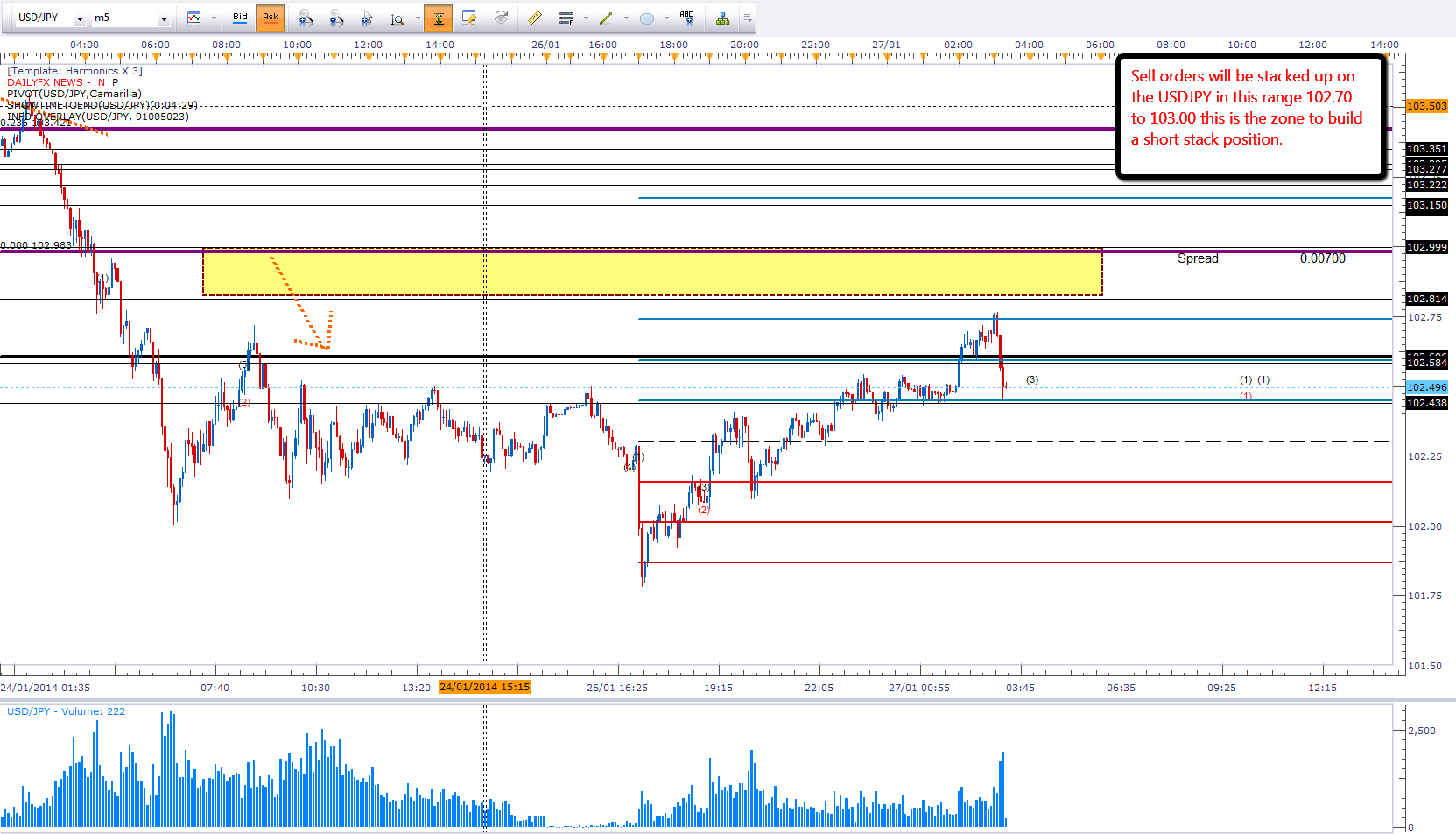Toggle the orange auto-scale vertical button
The image size is (1456, 834).
click(x=439, y=18)
